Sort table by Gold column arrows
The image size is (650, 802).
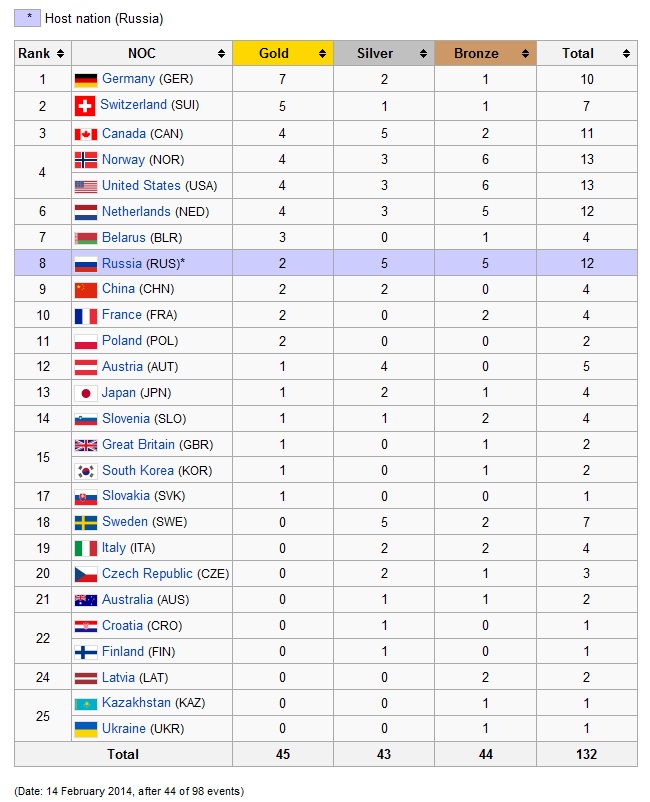click(322, 54)
